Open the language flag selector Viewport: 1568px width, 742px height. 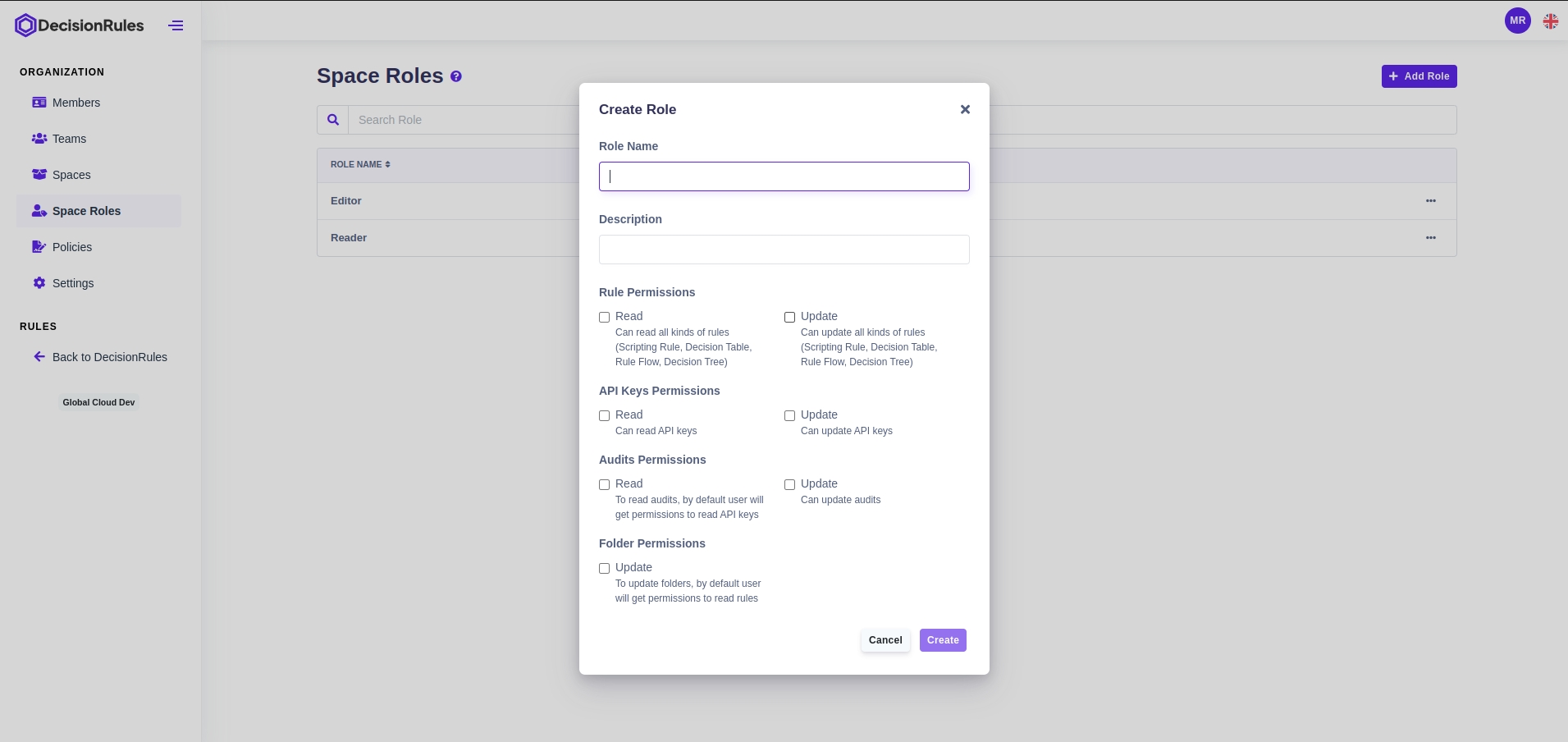(x=1550, y=21)
